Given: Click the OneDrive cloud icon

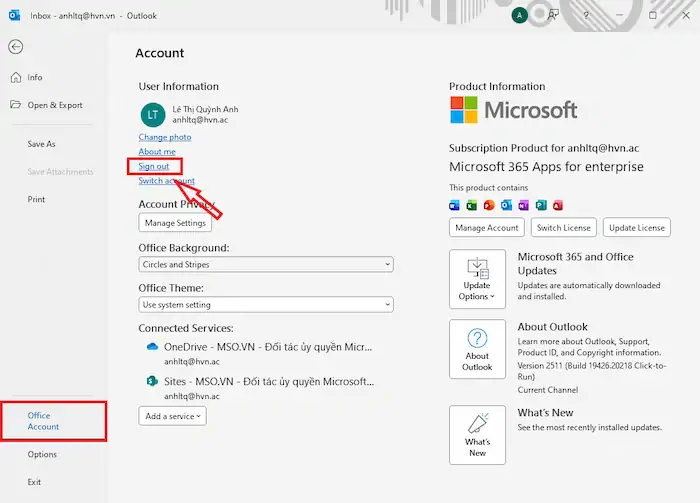Looking at the screenshot, I should coord(152,347).
